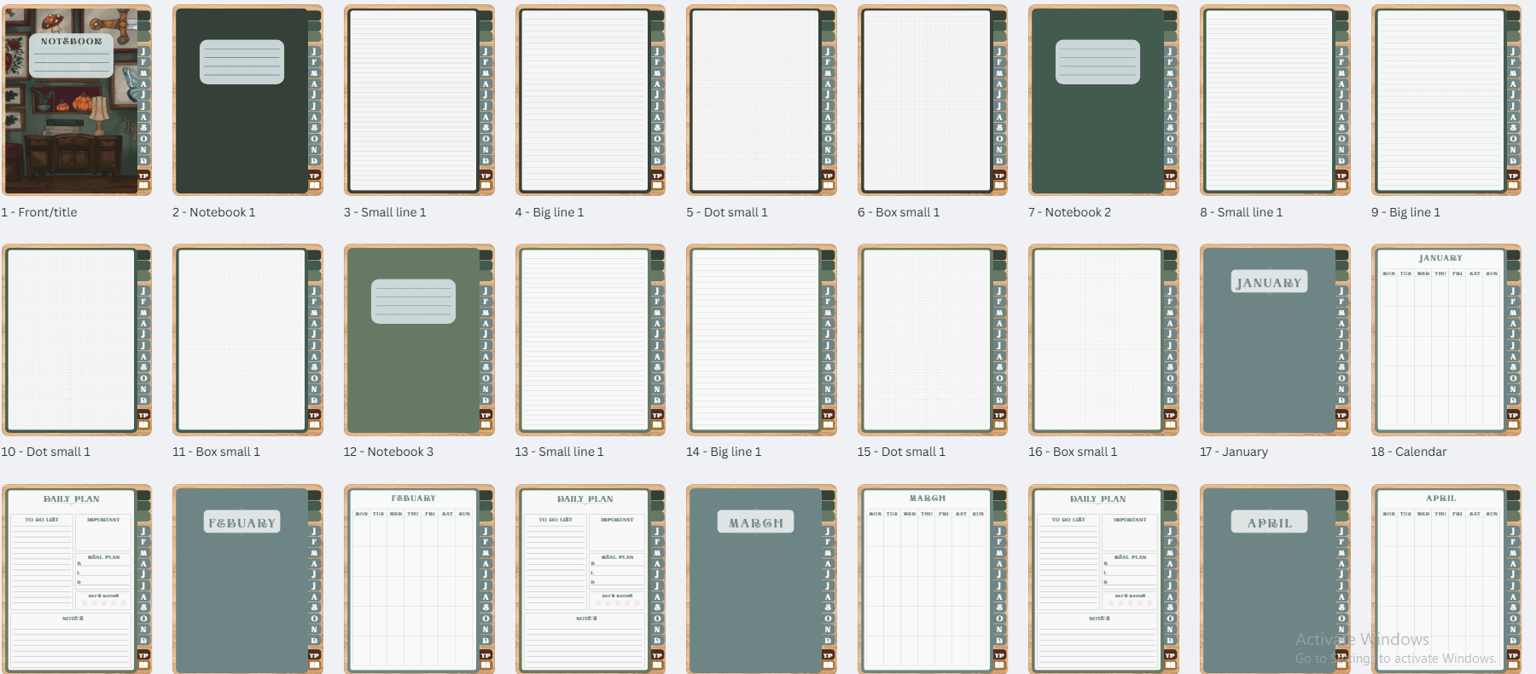Open the APRIL cover page thumbnail
Viewport: 1536px width, 674px height.
[1275, 579]
